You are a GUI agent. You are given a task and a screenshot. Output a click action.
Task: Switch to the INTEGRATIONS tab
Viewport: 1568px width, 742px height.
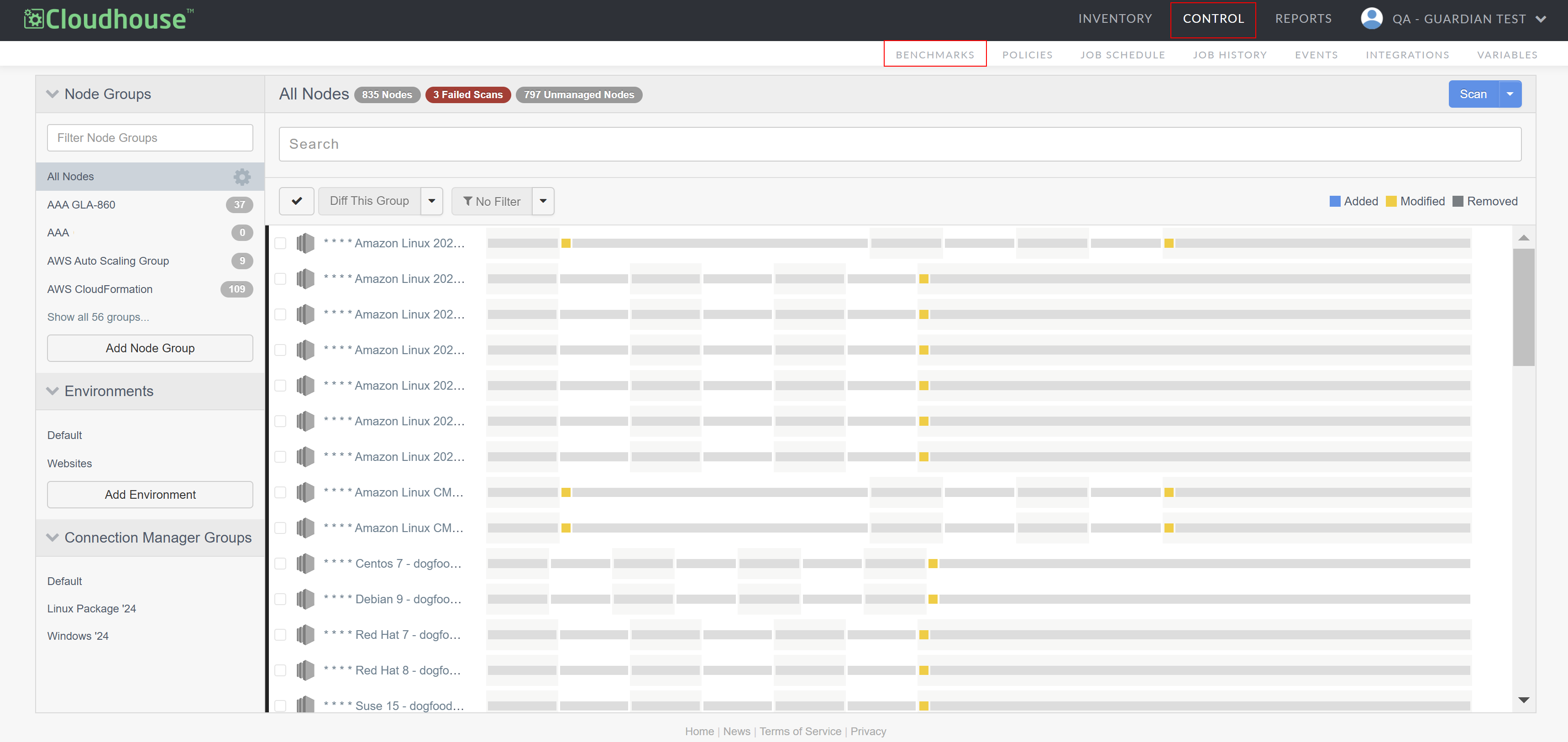coord(1407,55)
